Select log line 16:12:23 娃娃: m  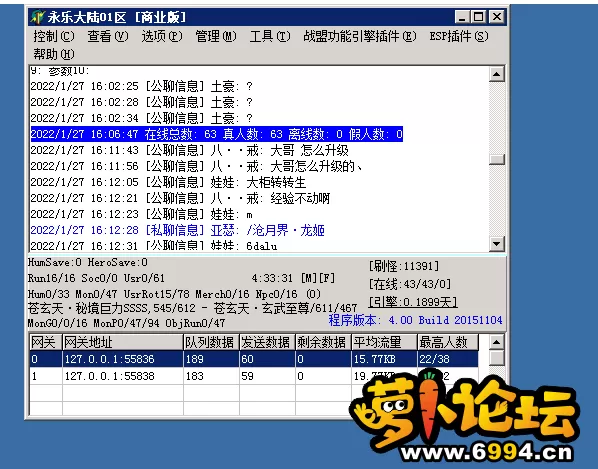[x=141, y=214]
